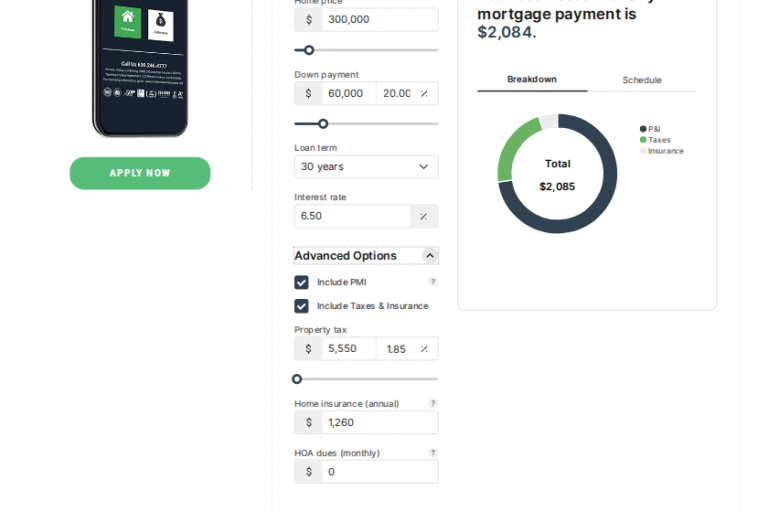Collapse the Advanced Options section
Image resolution: width=768 pixels, height=512 pixels.
tap(429, 256)
